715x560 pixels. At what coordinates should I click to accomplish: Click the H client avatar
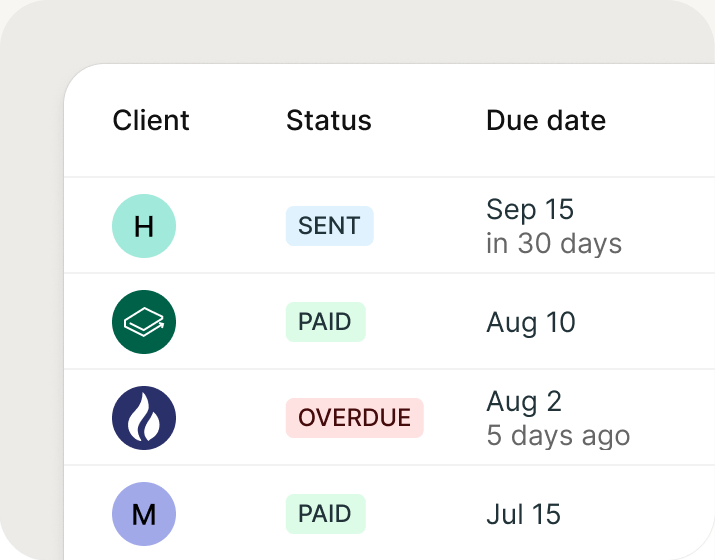click(x=144, y=226)
